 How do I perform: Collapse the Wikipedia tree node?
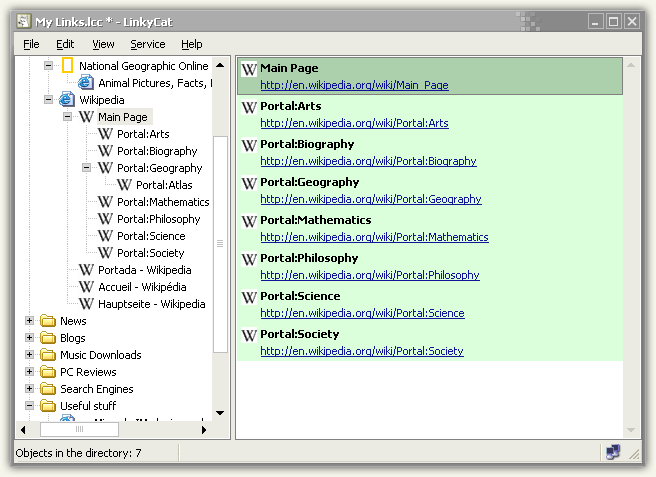pyautogui.click(x=49, y=99)
